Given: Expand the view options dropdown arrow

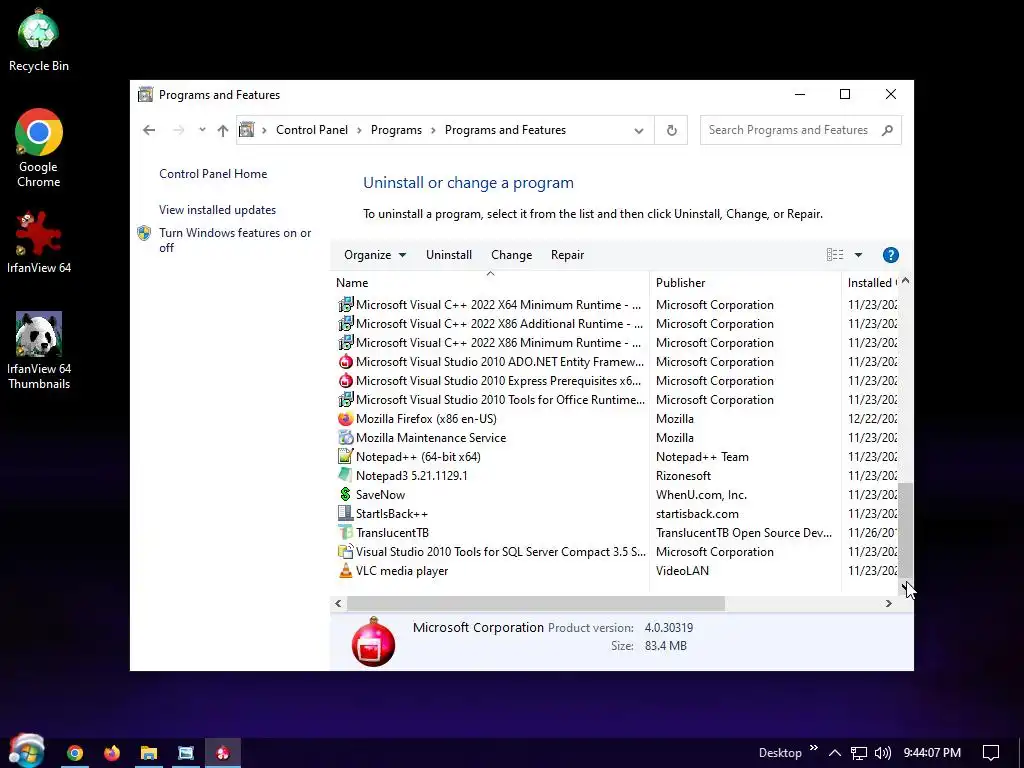Looking at the screenshot, I should pyautogui.click(x=858, y=255).
